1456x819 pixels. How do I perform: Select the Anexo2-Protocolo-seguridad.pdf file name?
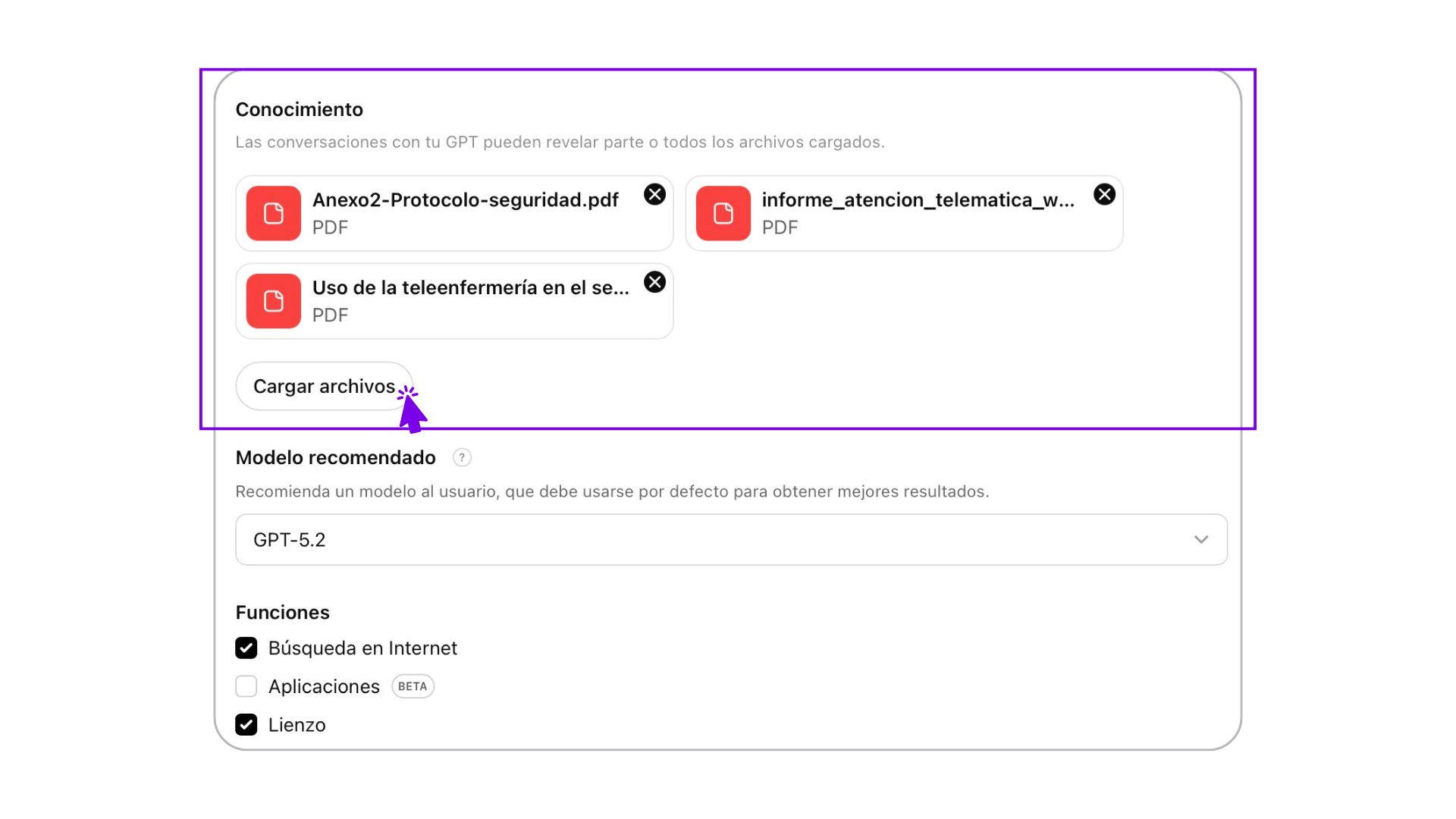[x=465, y=200]
